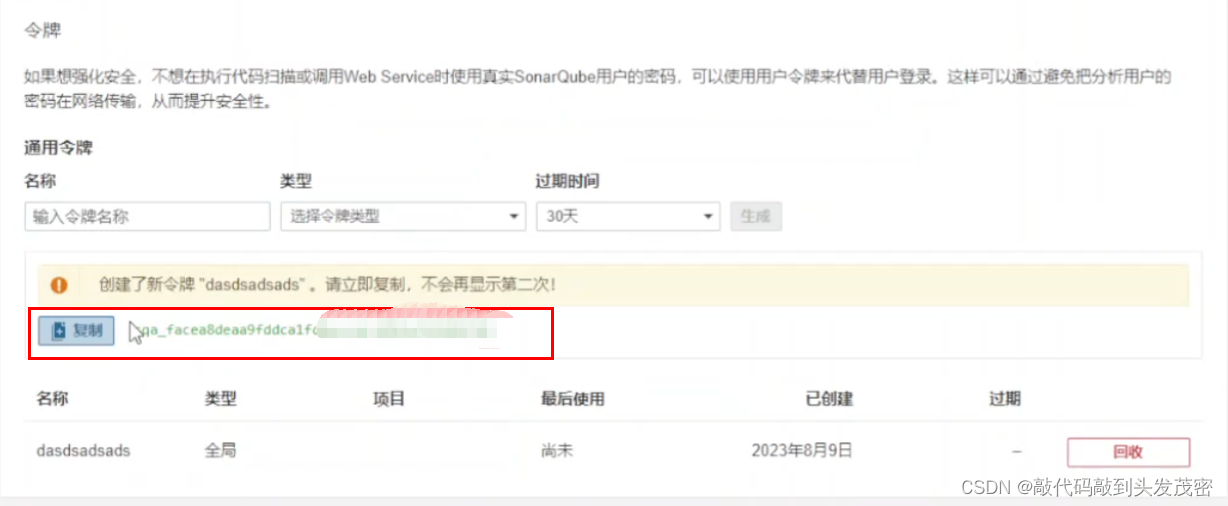Viewport: 1228px width, 506px height.
Task: Click the 通用令牌 section heading
Action: pyautogui.click(x=58, y=148)
